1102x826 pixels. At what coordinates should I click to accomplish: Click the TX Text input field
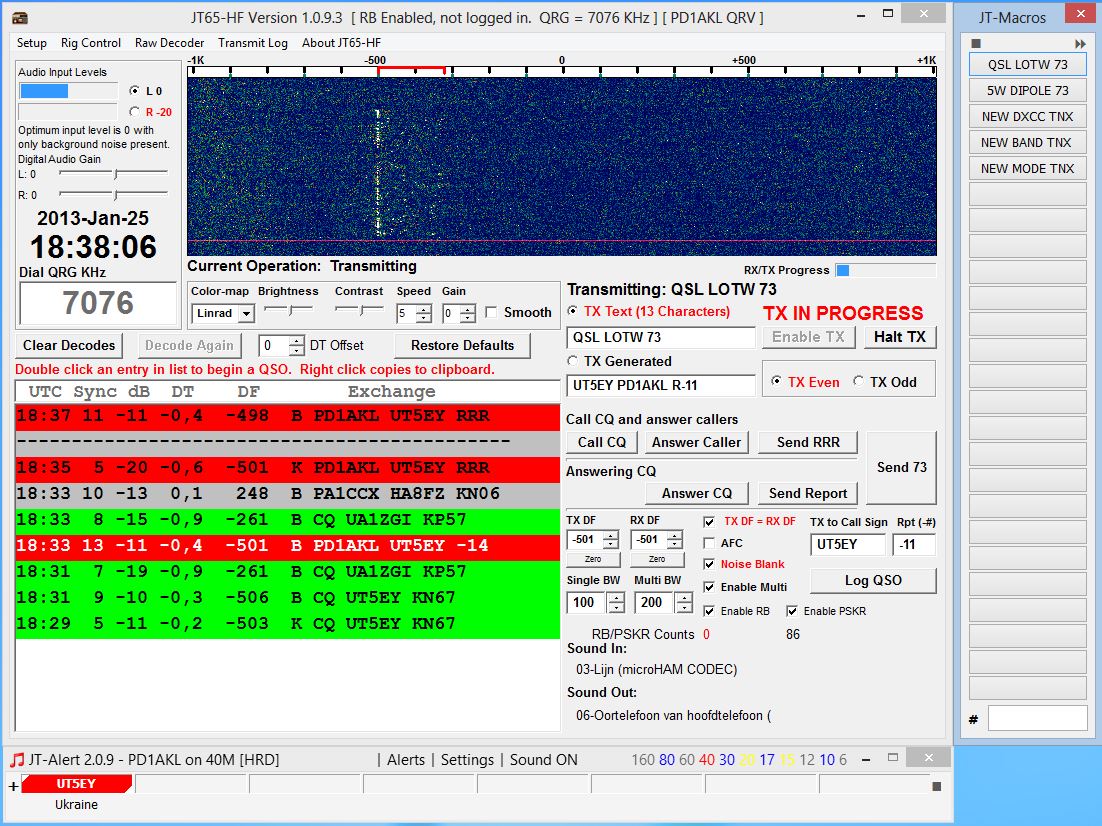(661, 337)
